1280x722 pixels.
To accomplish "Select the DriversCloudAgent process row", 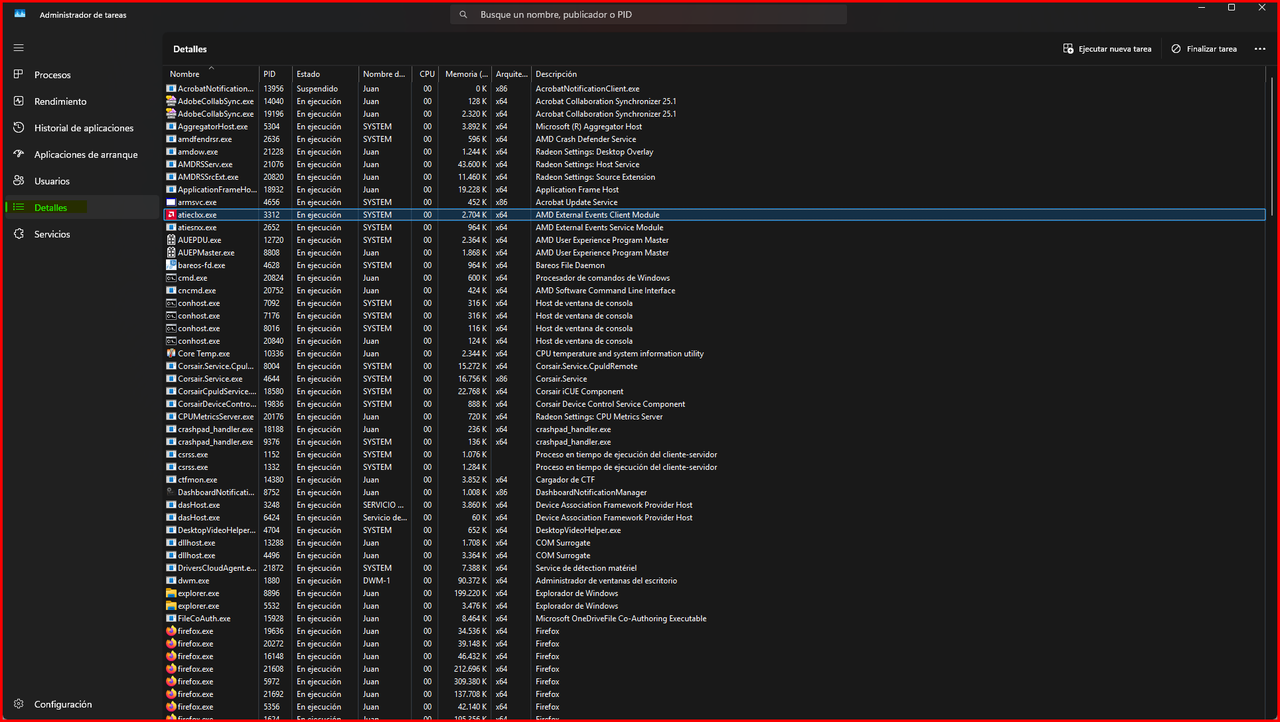I will (x=714, y=568).
